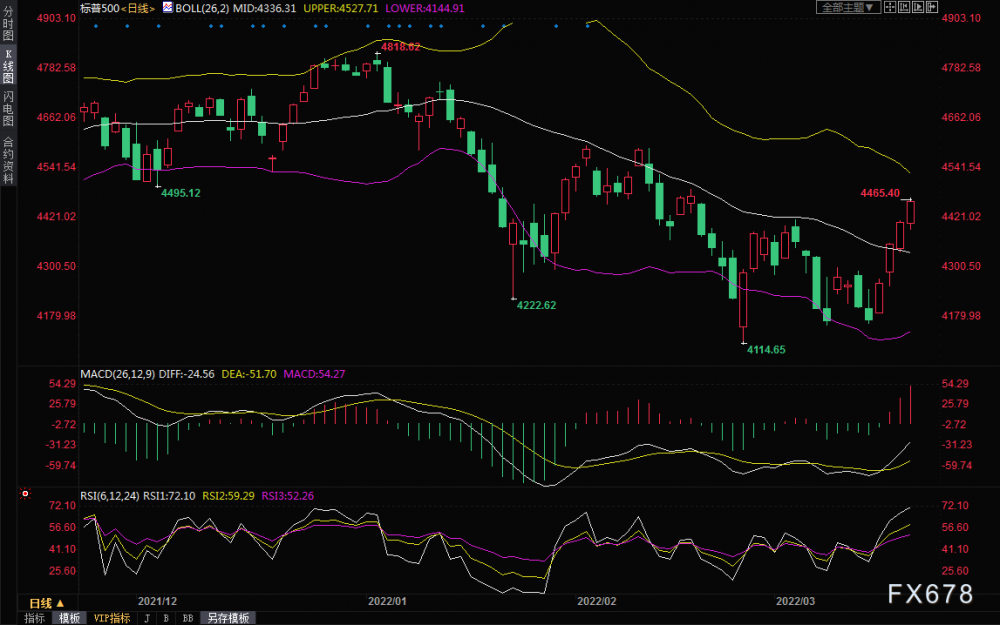
Task: Click the RSI2:59.29 value
Action: pos(228,496)
